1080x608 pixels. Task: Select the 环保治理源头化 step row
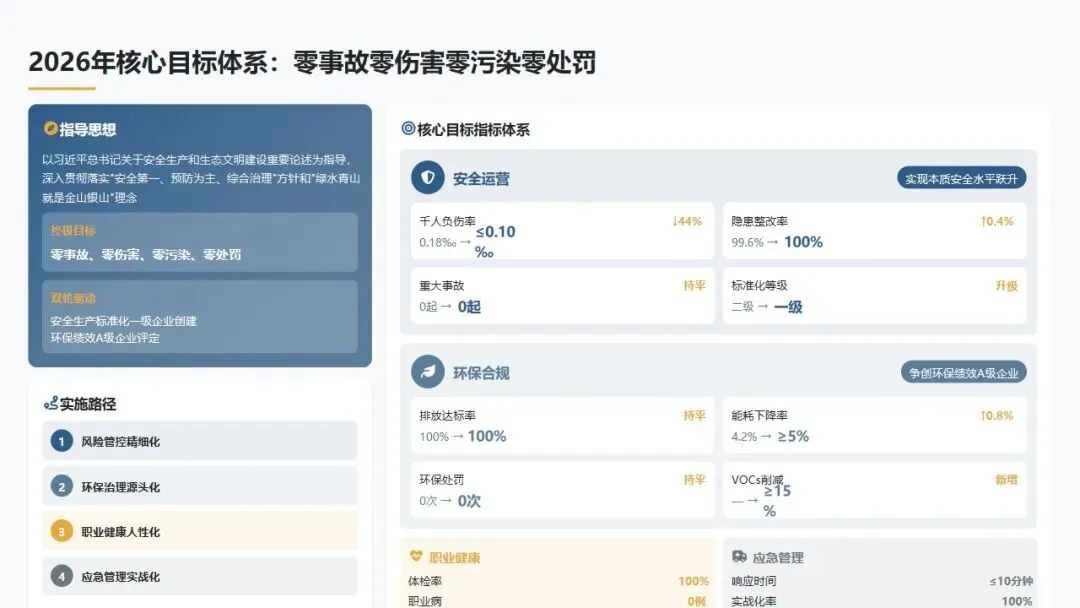point(200,486)
